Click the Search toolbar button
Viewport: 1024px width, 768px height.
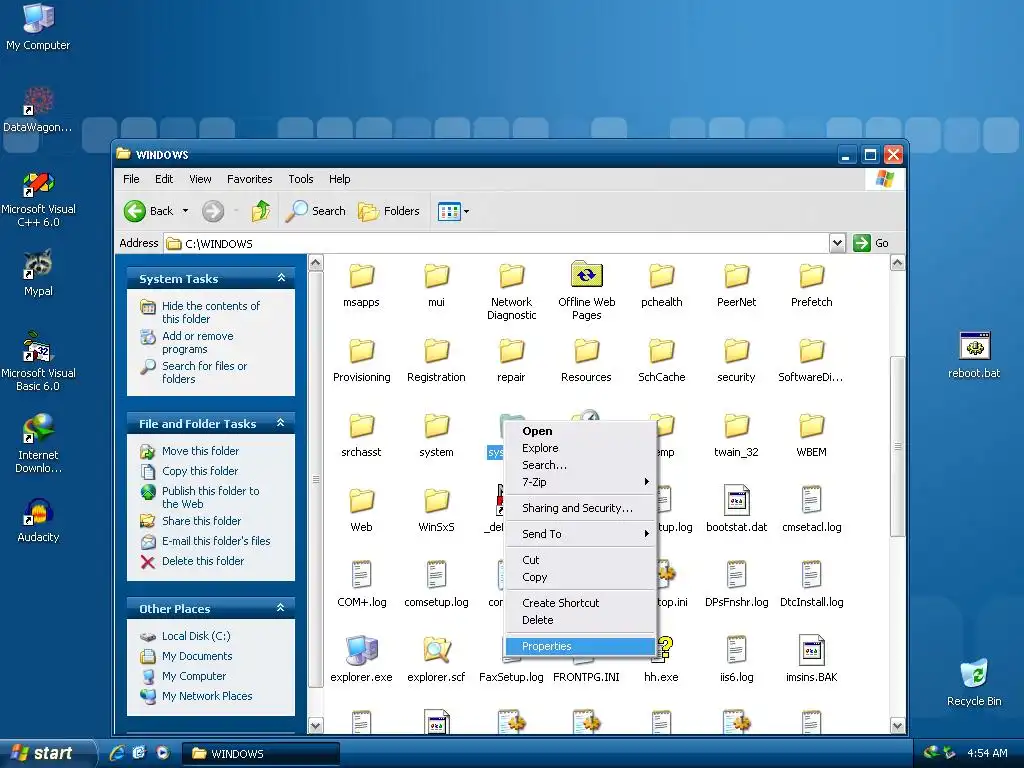tap(315, 211)
